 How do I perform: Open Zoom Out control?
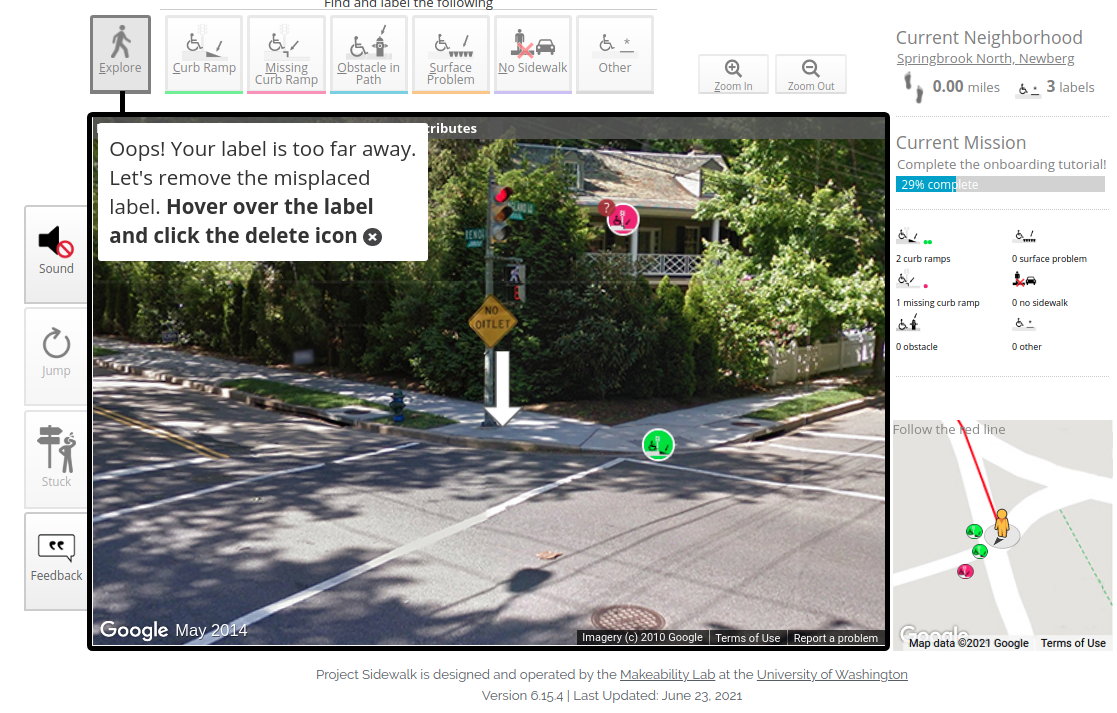(x=810, y=74)
